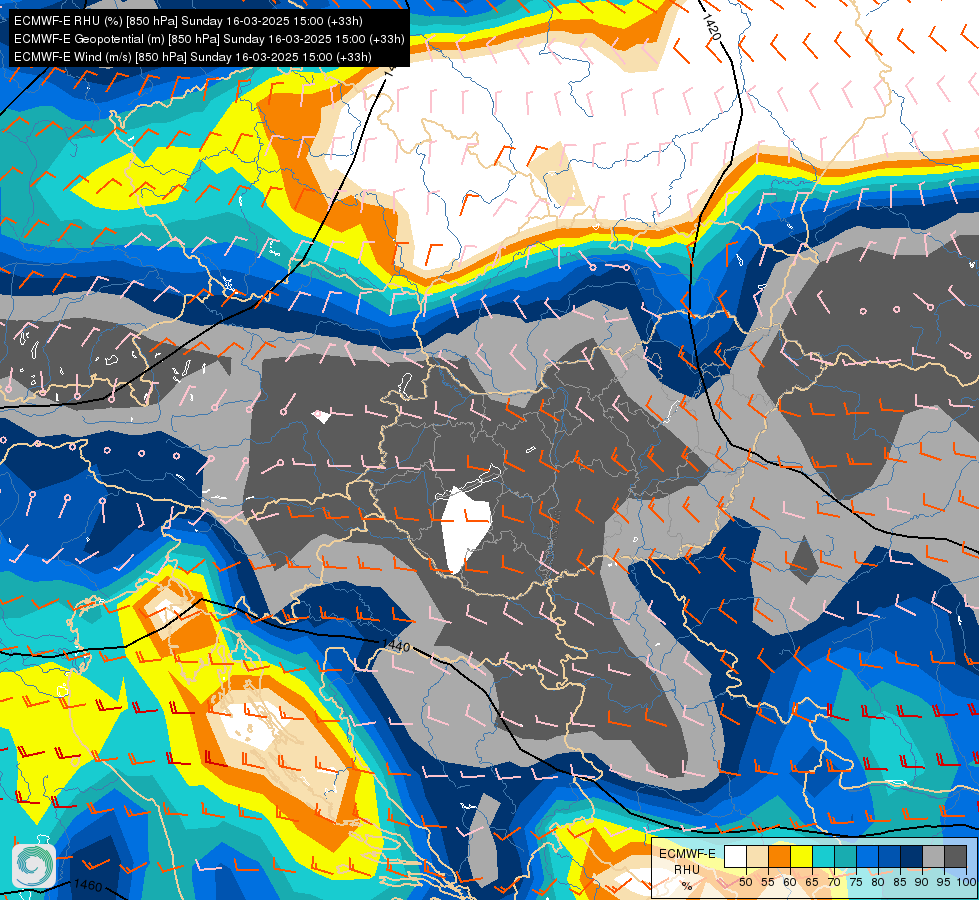Click the bright blue 75-80% legend swatch
Screen dimensions: 979x900
click(867, 856)
